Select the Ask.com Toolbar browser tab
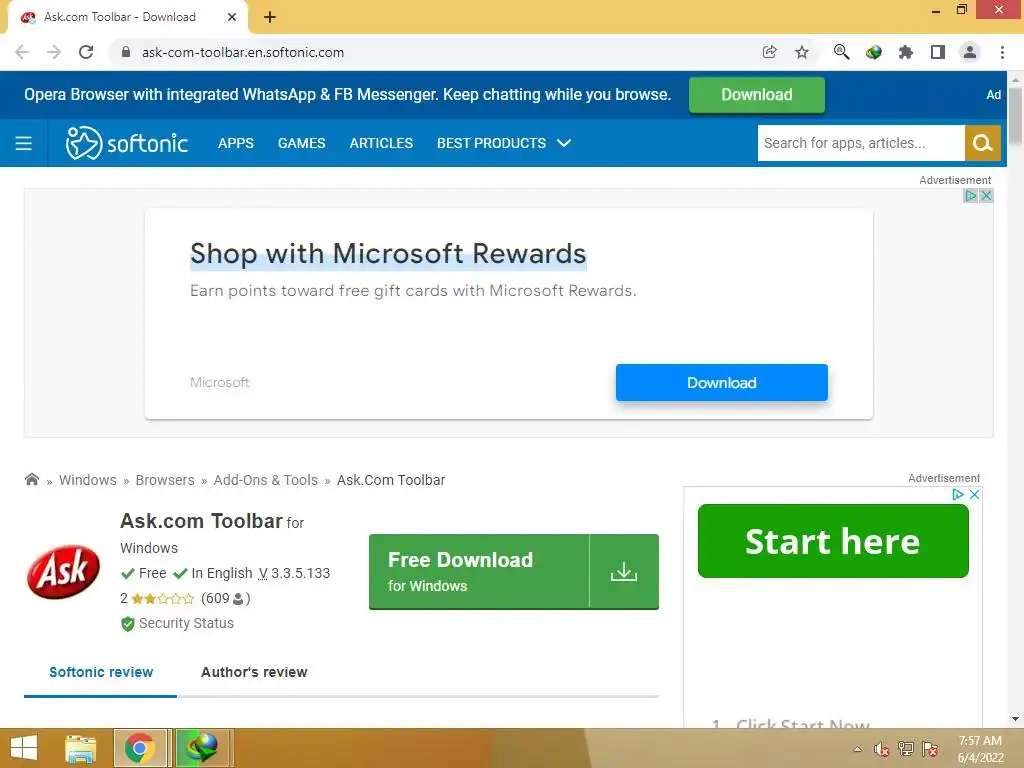The image size is (1024, 768). [128, 17]
